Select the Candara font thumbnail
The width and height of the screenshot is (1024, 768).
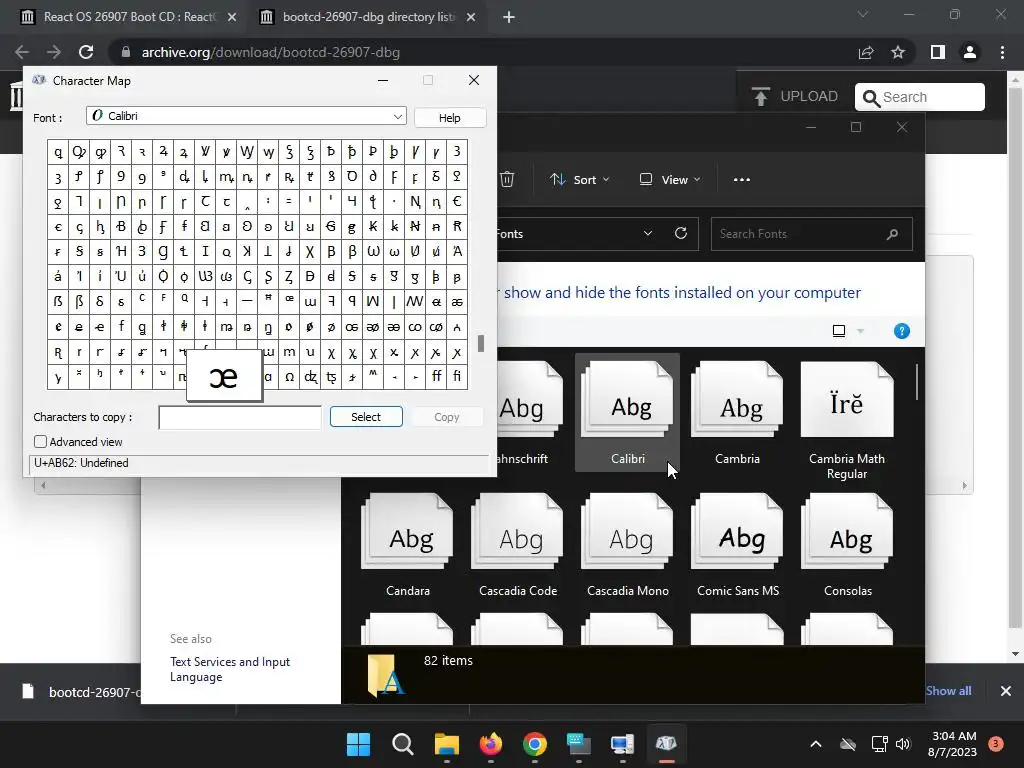408,545
